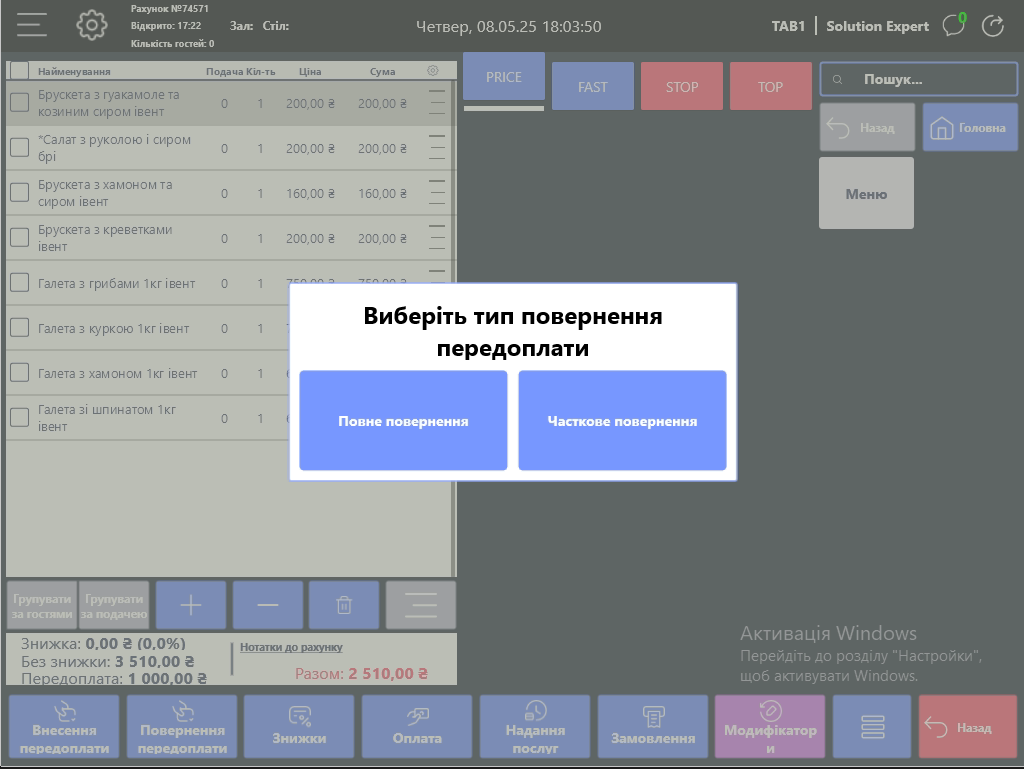Image resolution: width=1024 pixels, height=769 pixels.
Task: Switch to the PRICE tab
Action: pyautogui.click(x=504, y=78)
